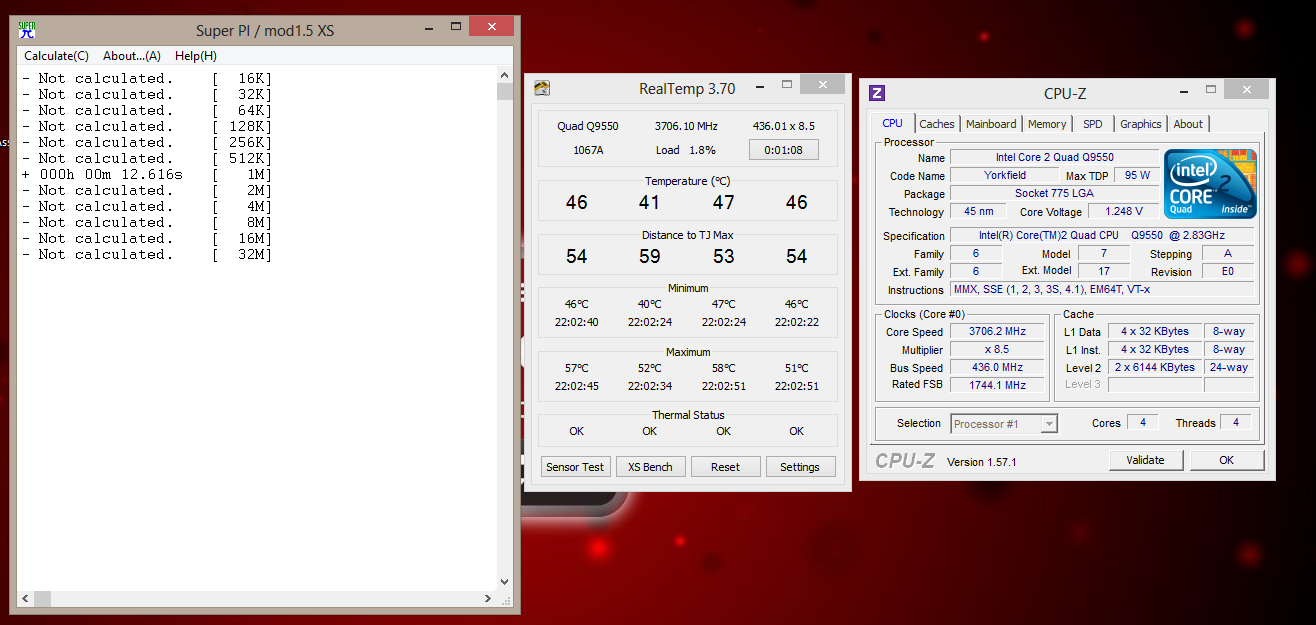Screen dimensions: 1316x625
Task: Switch to the Mainboard tab
Action: tap(991, 124)
